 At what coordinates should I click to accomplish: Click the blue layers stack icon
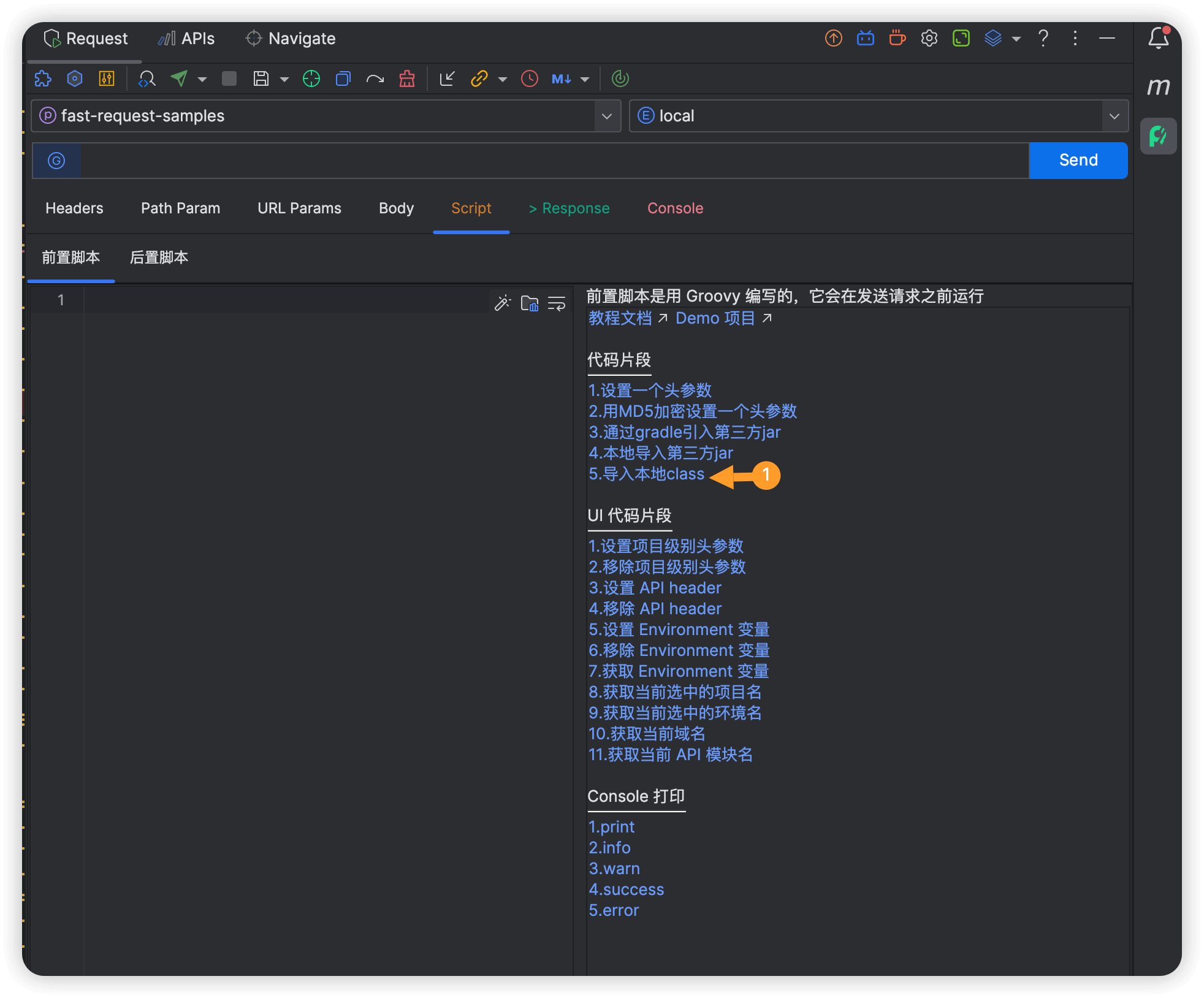(x=993, y=39)
